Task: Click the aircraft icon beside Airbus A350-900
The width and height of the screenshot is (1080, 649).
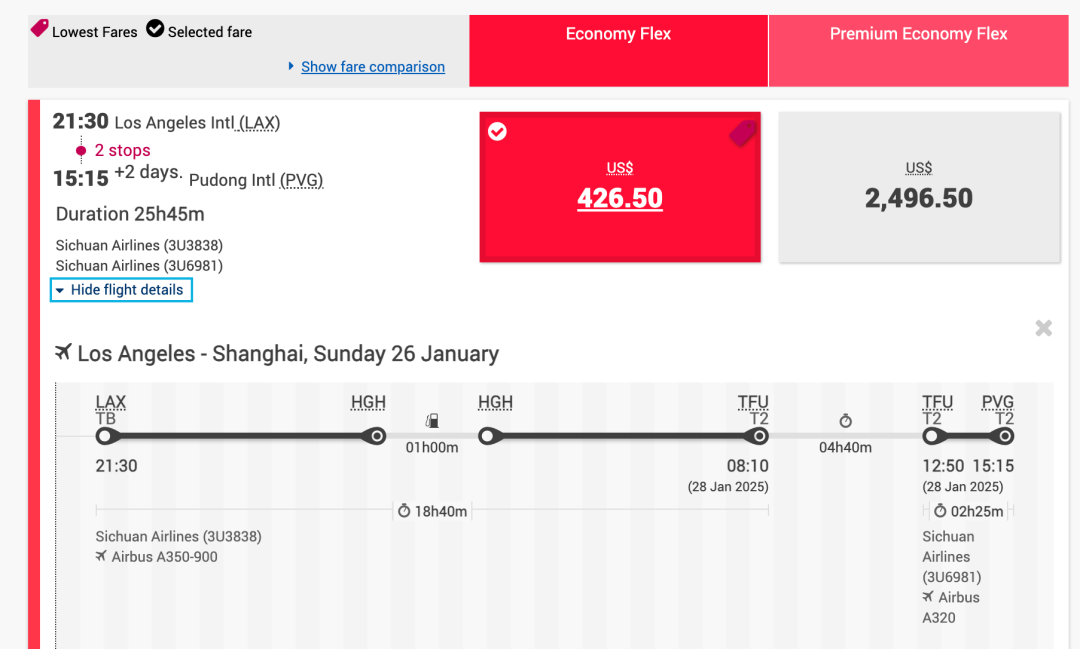Action: [101, 556]
